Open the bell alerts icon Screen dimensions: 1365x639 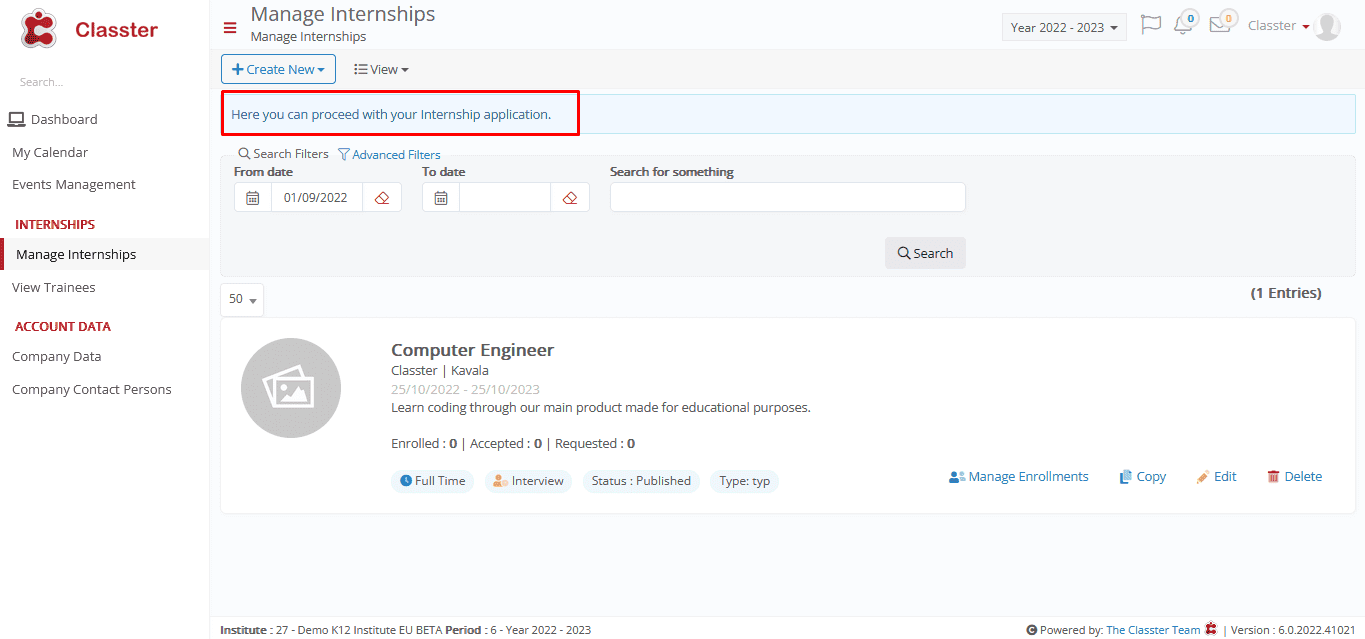click(1184, 24)
